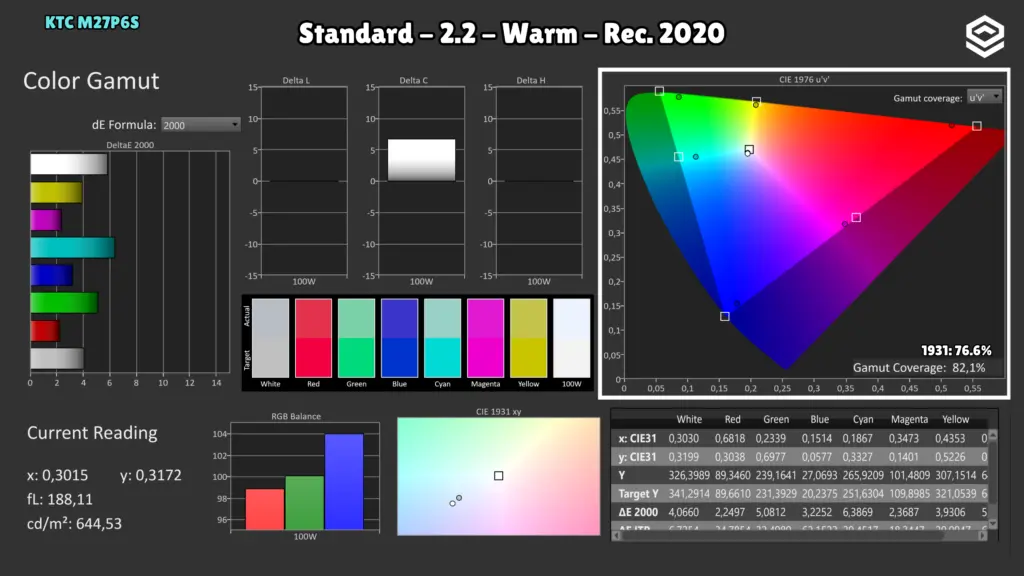Select the Red column header in table

733,419
